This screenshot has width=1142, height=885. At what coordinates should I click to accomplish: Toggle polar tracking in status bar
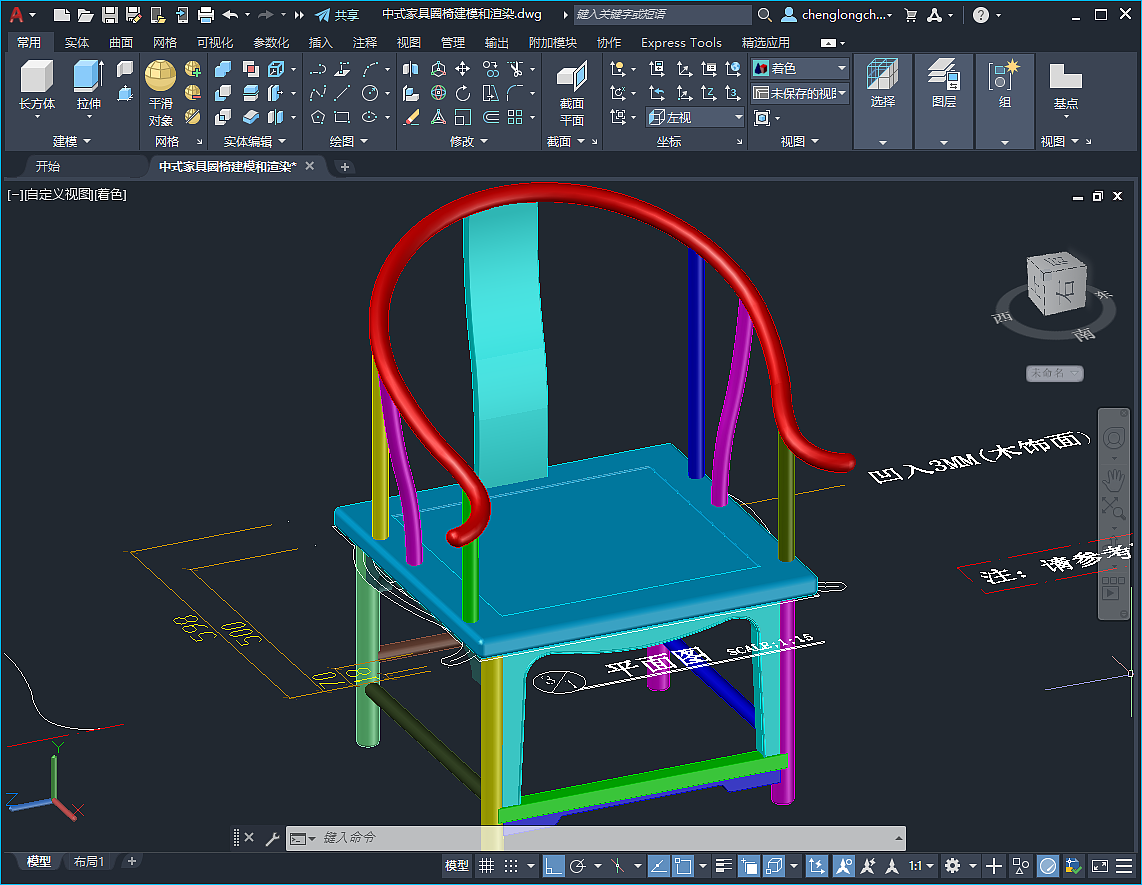[578, 866]
